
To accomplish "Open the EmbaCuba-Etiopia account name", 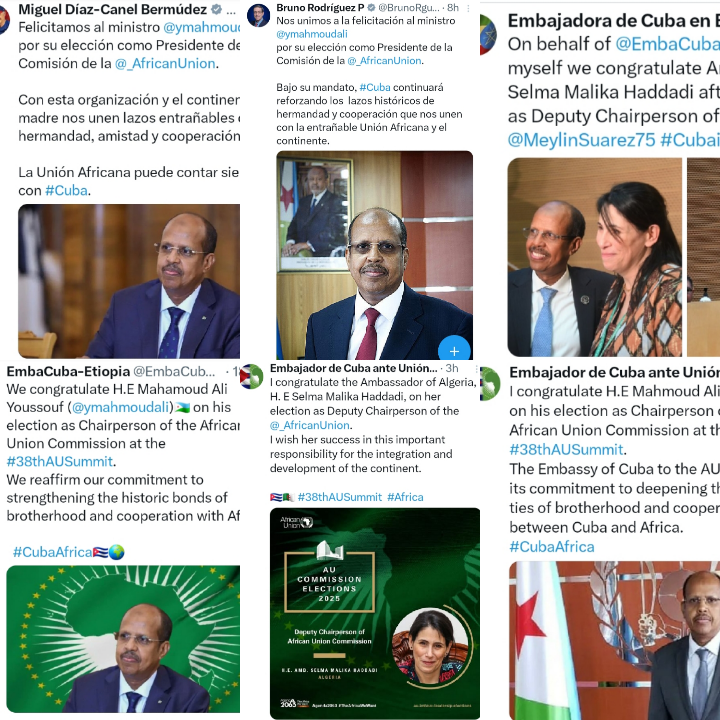I will (68, 371).
